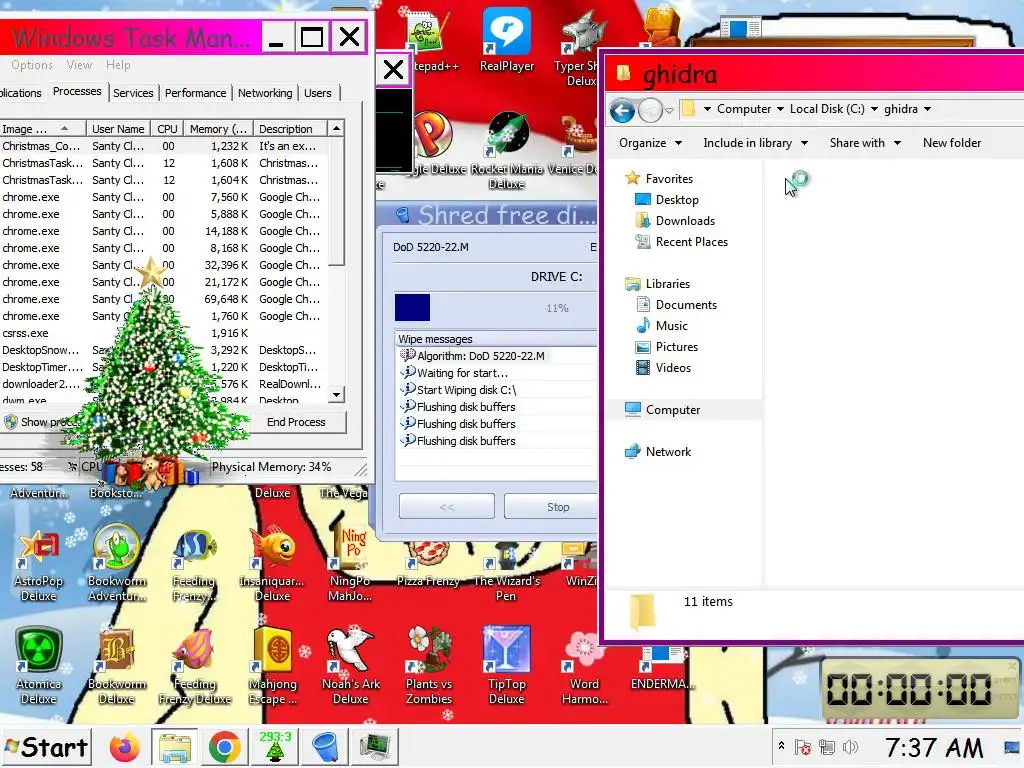Switch to Networking tab
This screenshot has height=768, width=1024.
point(265,93)
